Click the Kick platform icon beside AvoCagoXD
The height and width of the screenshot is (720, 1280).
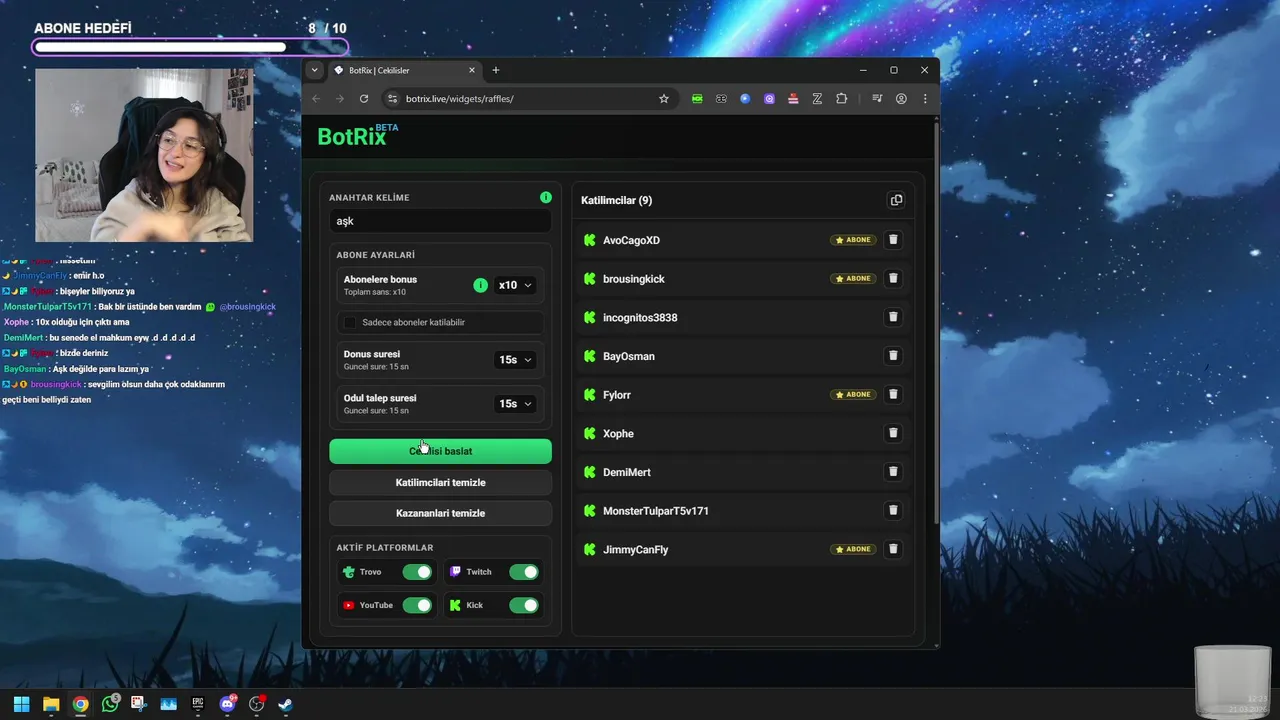(589, 240)
